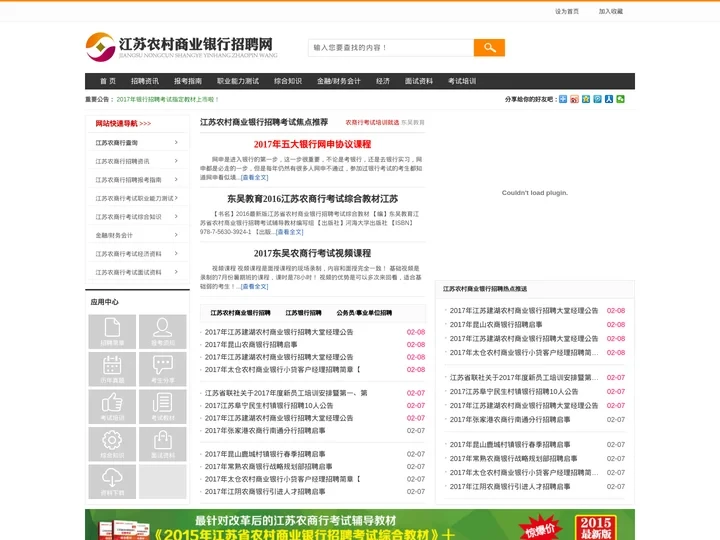Switch to the 江苏银行招聘 tab
This screenshot has width=720, height=540.
[x=303, y=313]
